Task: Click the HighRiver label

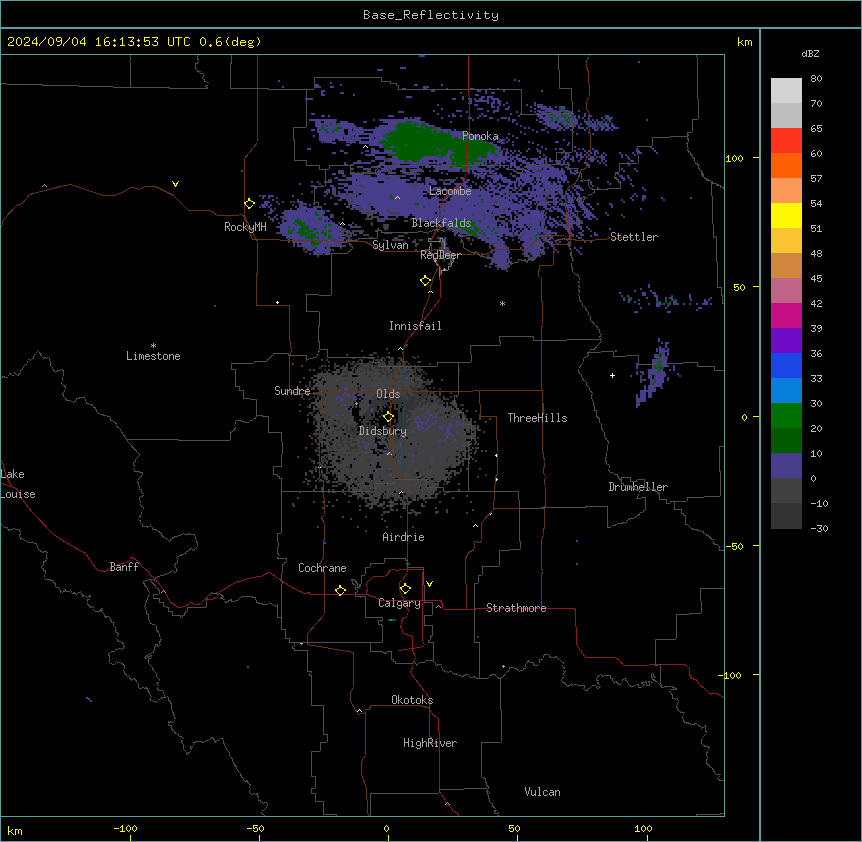Action: point(430,743)
